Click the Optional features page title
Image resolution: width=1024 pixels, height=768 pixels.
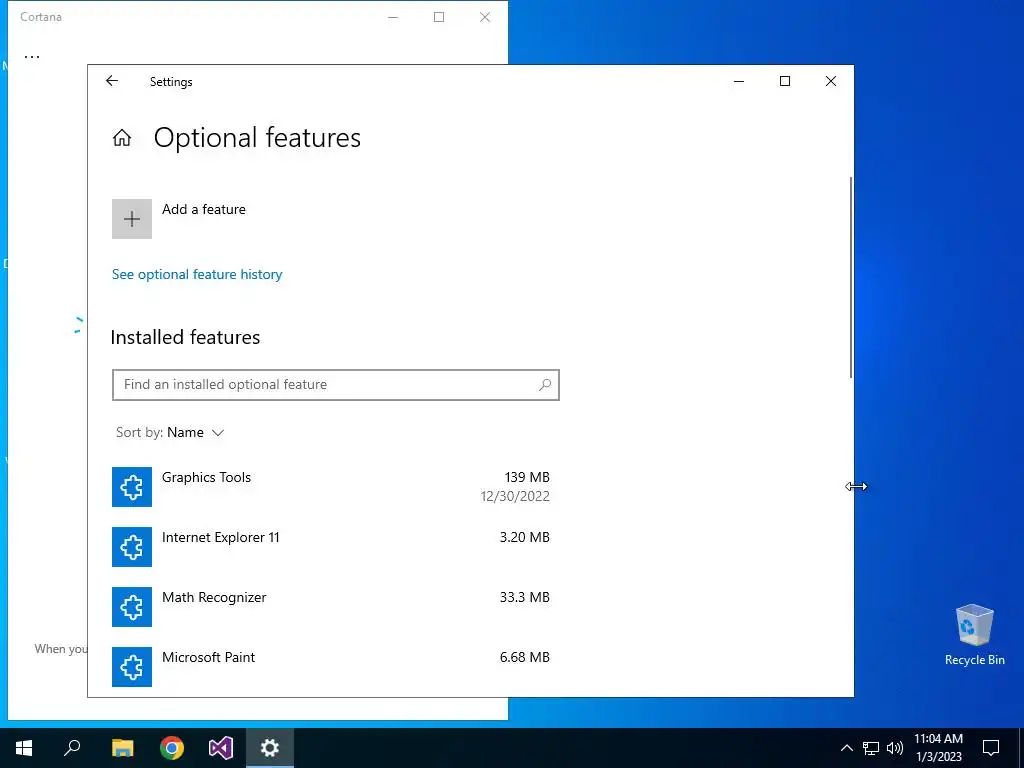coord(257,138)
